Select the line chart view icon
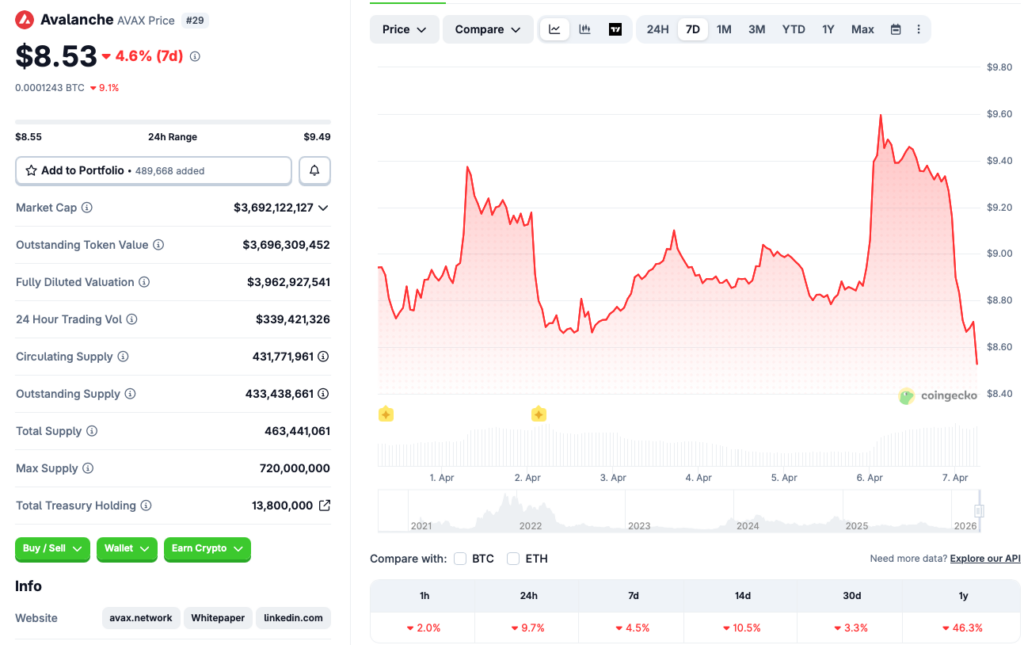The height and width of the screenshot is (645, 1024). 555,29
